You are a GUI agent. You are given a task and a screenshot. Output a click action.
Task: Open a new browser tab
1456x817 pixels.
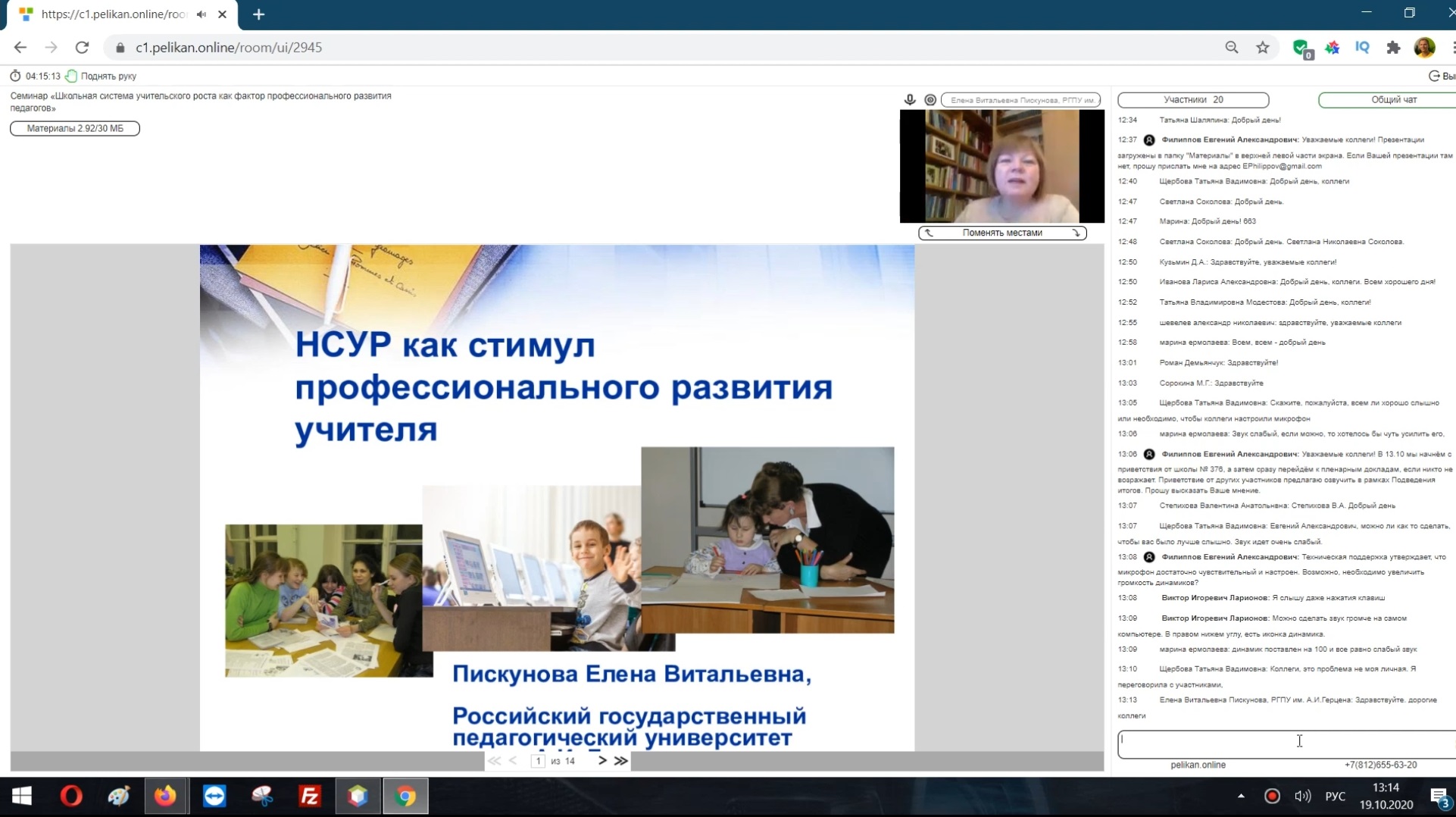(258, 14)
